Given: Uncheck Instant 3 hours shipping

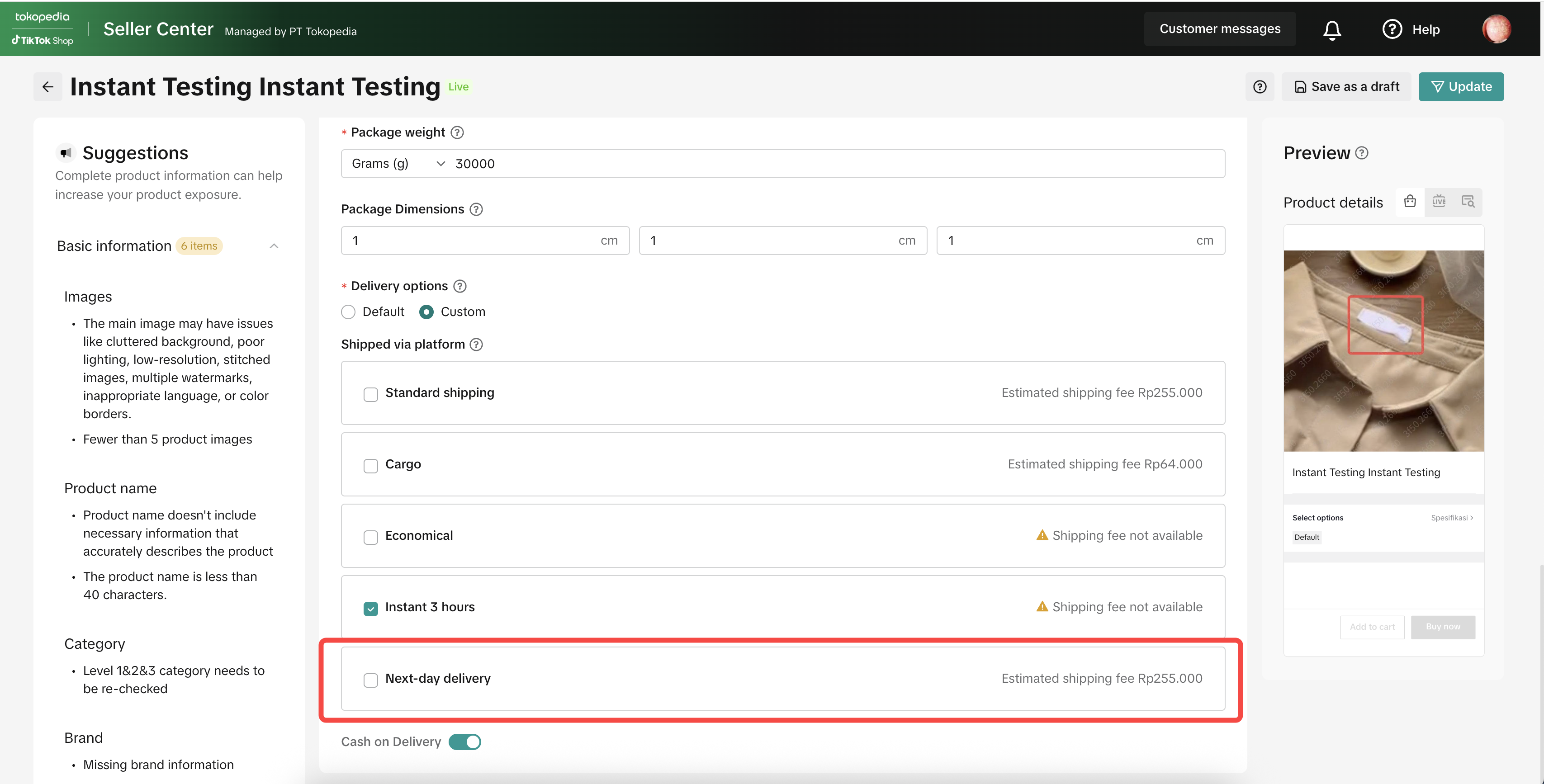Looking at the screenshot, I should click(370, 609).
